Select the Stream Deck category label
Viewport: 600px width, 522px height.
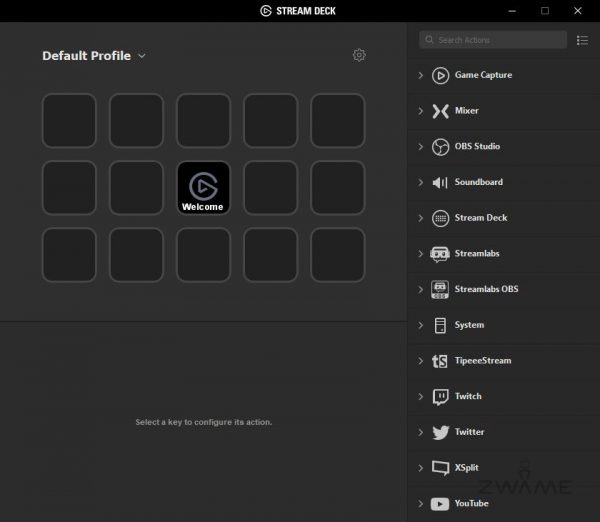click(x=481, y=218)
